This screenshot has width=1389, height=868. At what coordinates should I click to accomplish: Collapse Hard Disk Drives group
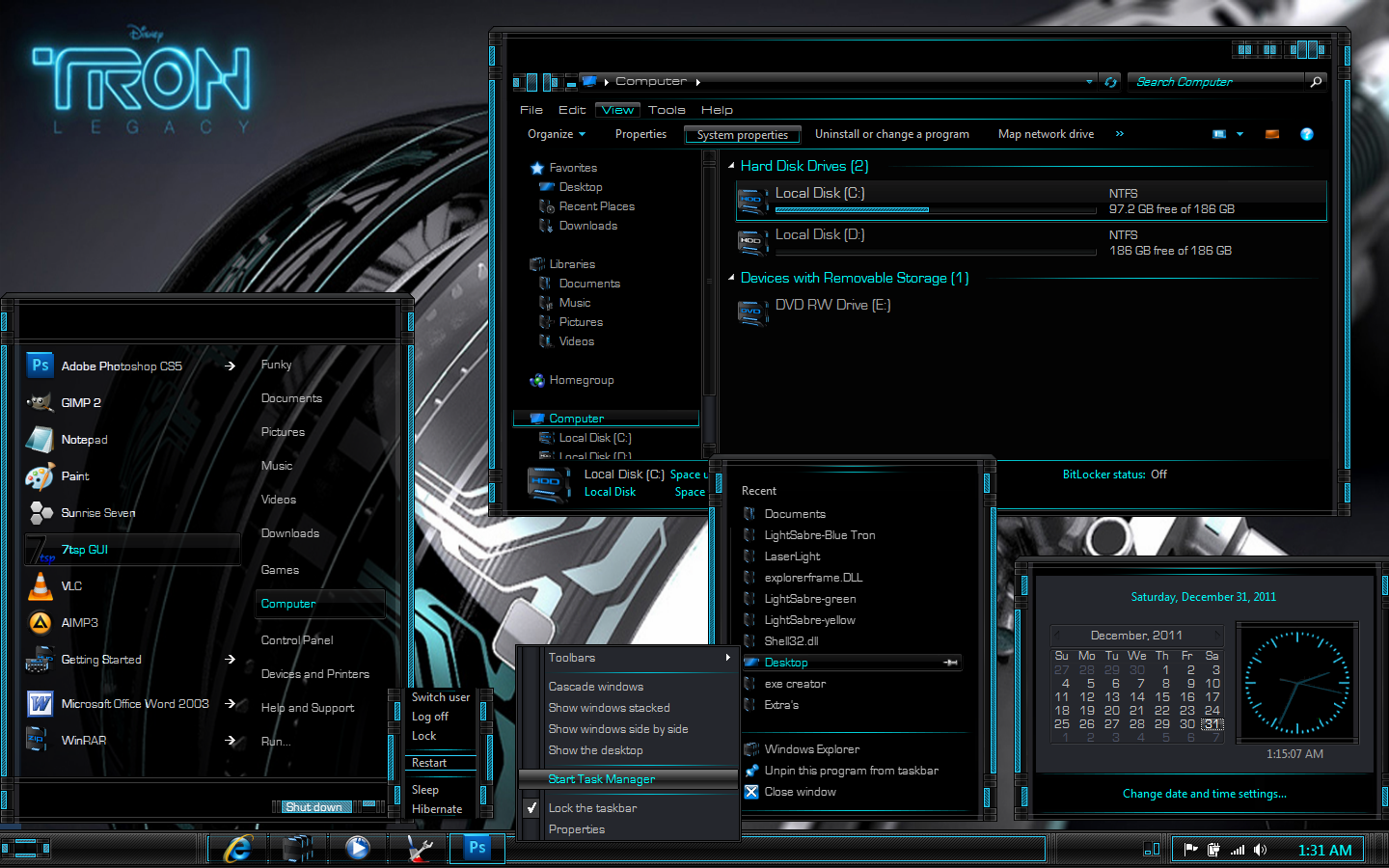(731, 166)
